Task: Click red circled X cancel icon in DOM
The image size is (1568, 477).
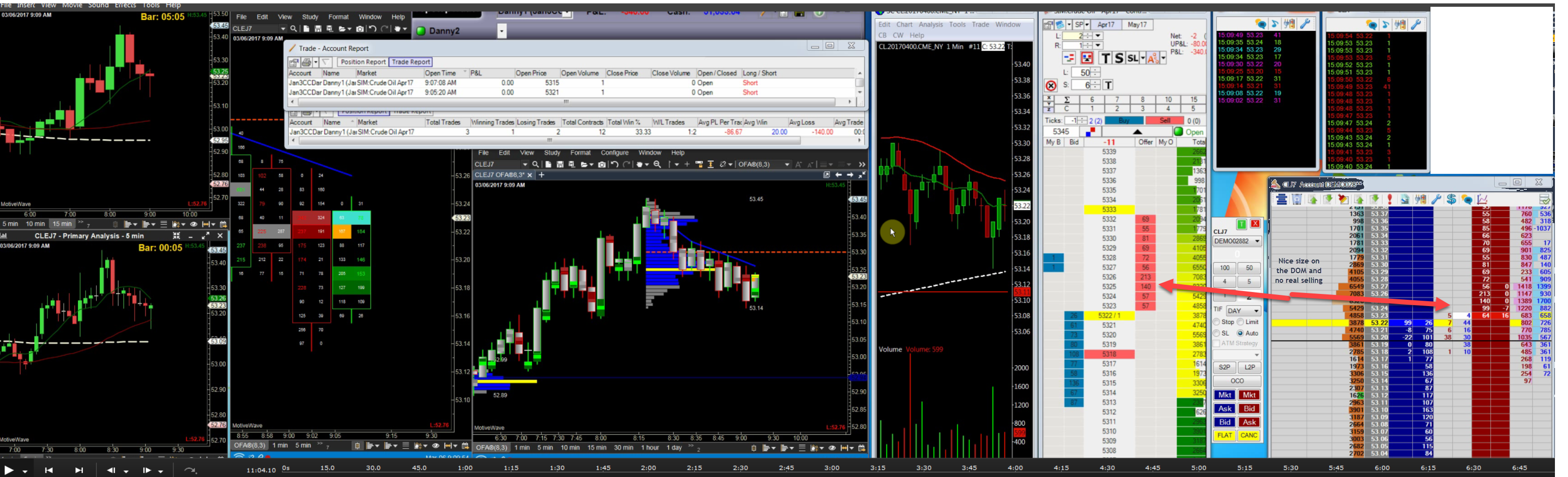Action: (x=1051, y=86)
